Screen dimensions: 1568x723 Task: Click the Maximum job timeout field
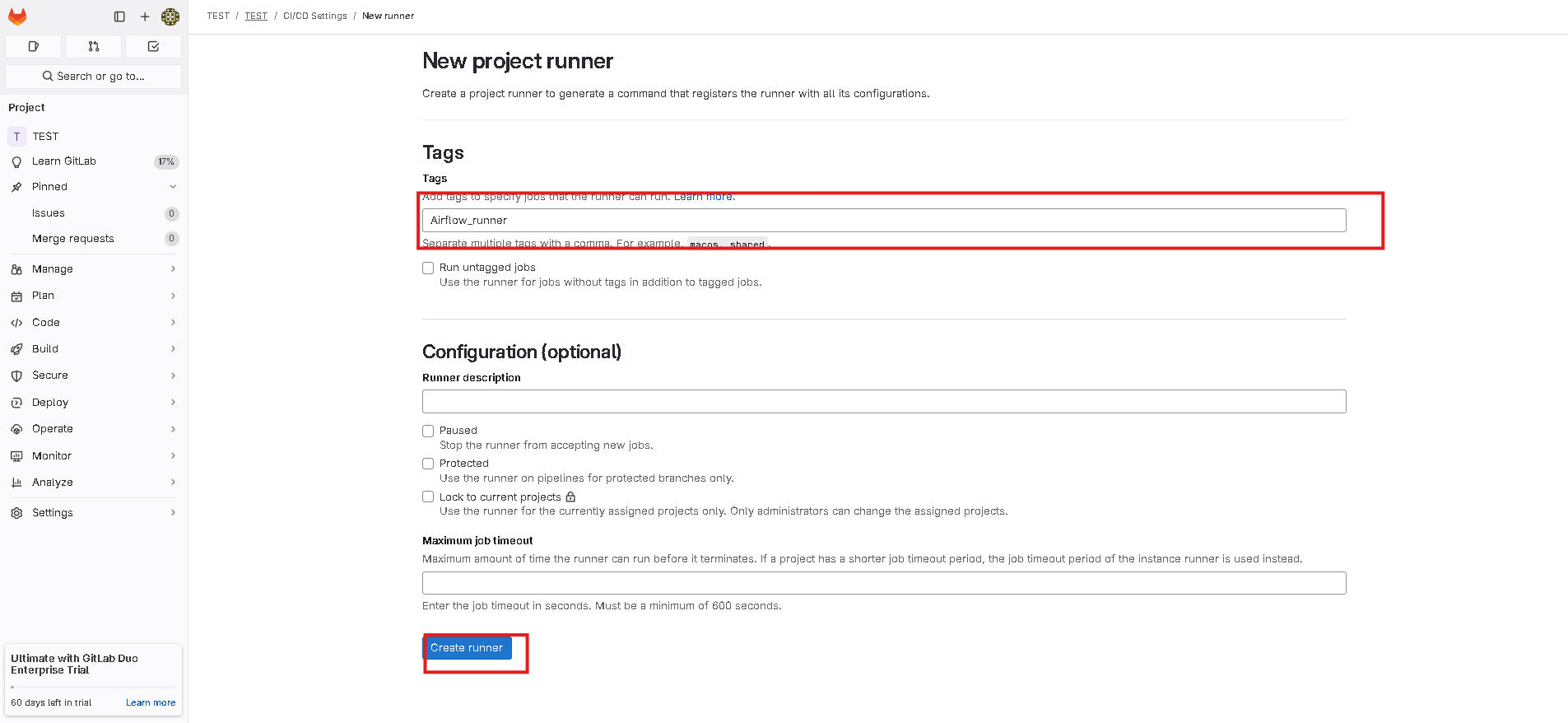click(x=884, y=583)
